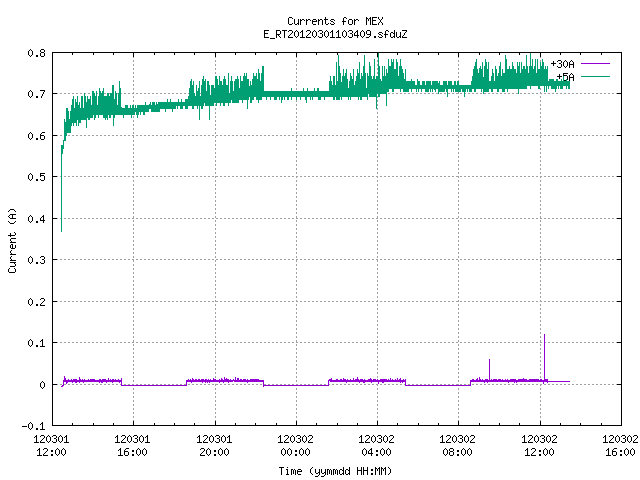Click the 0.6 y-axis tick label

(x=36, y=136)
